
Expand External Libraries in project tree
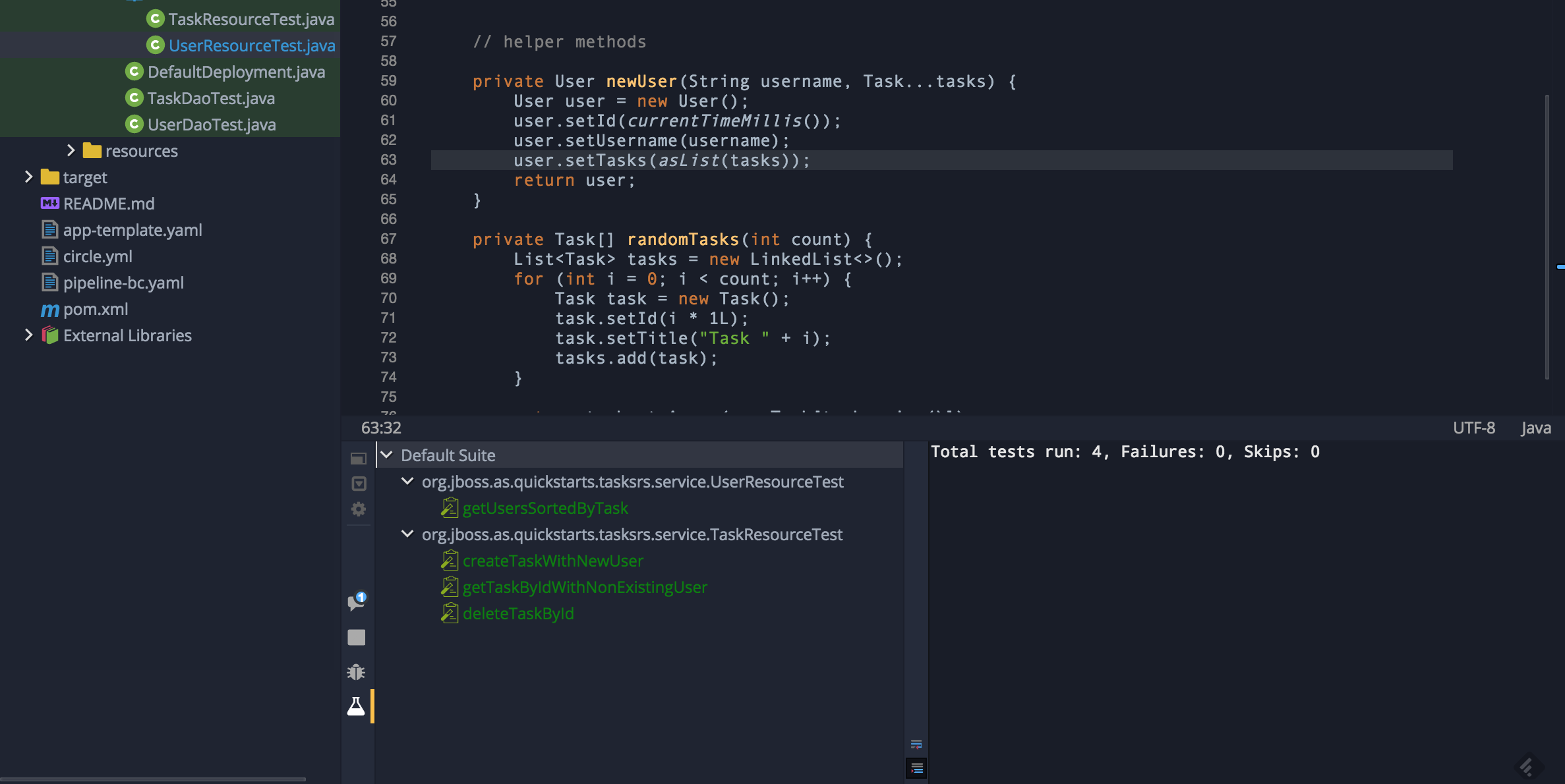[x=28, y=335]
